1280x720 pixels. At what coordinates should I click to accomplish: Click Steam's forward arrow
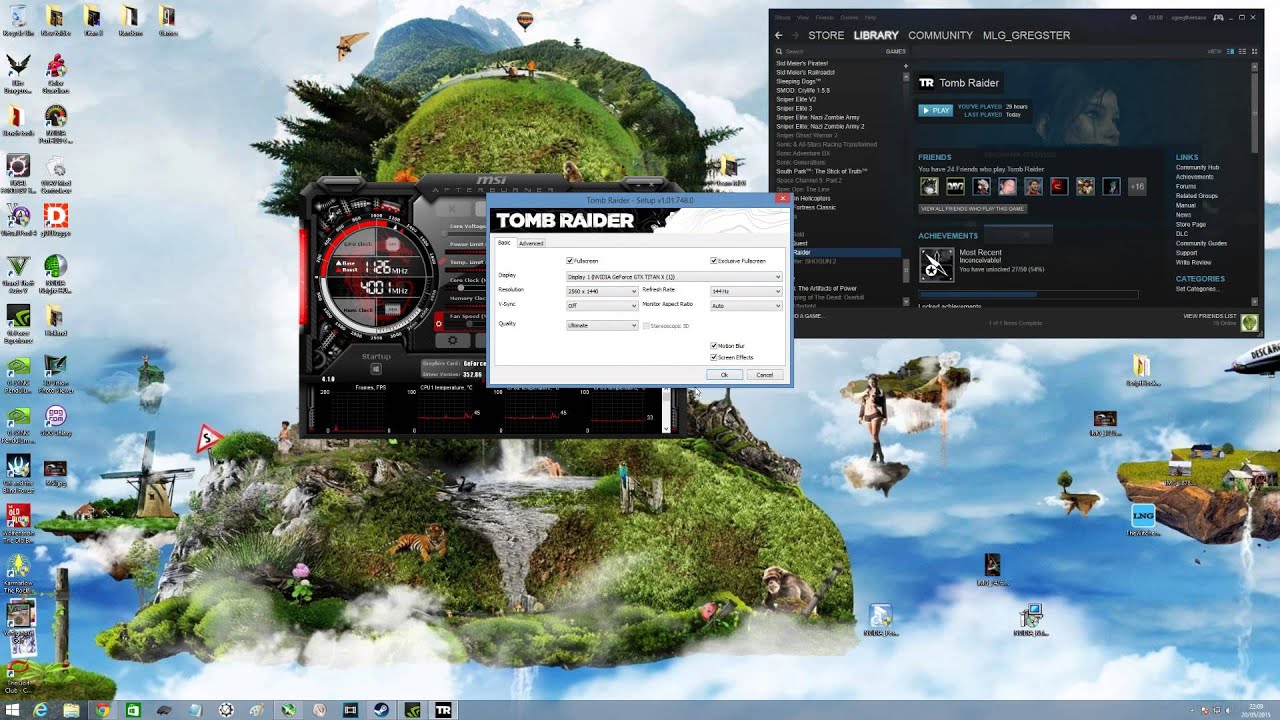point(795,35)
